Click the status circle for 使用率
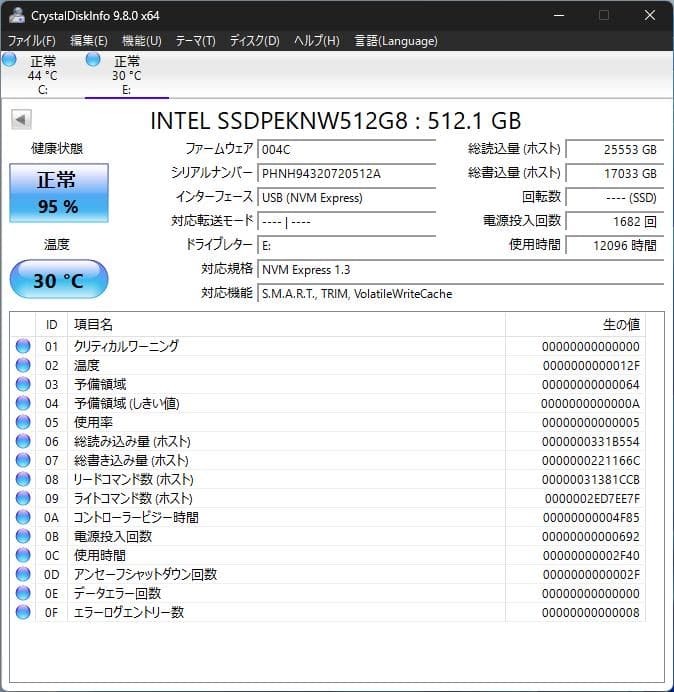674x692 pixels. 23,422
